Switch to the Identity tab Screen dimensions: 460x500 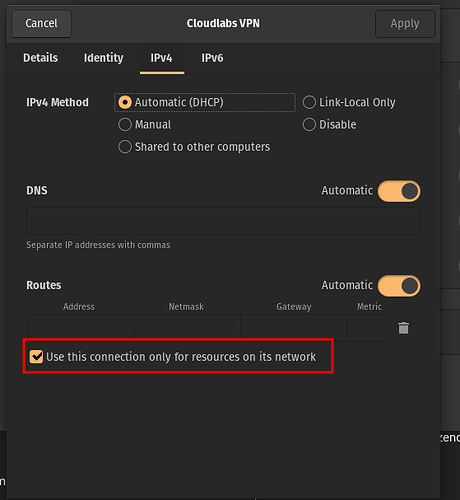pyautogui.click(x=104, y=58)
